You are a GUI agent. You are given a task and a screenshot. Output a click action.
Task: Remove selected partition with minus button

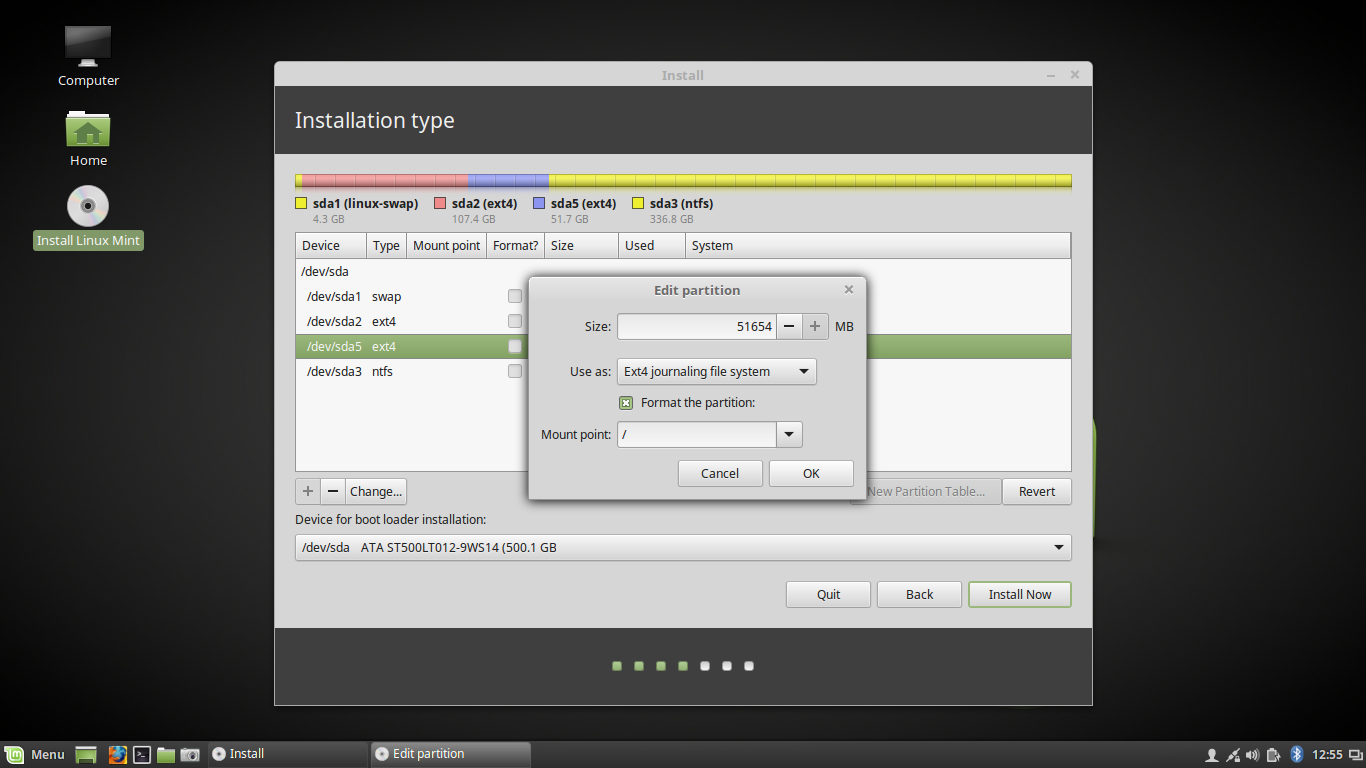pyautogui.click(x=333, y=491)
